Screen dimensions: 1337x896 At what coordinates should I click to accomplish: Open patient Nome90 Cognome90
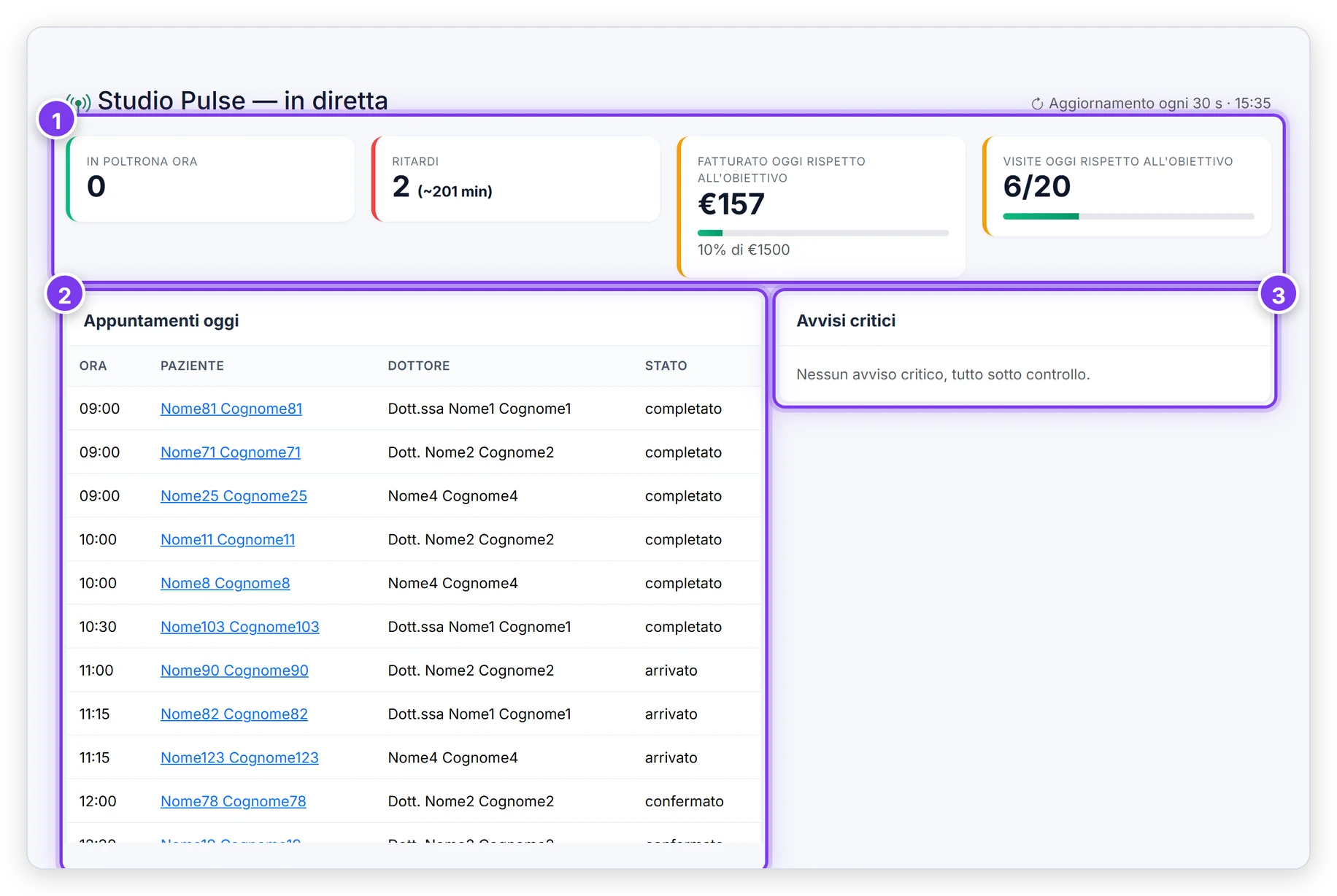click(x=234, y=671)
